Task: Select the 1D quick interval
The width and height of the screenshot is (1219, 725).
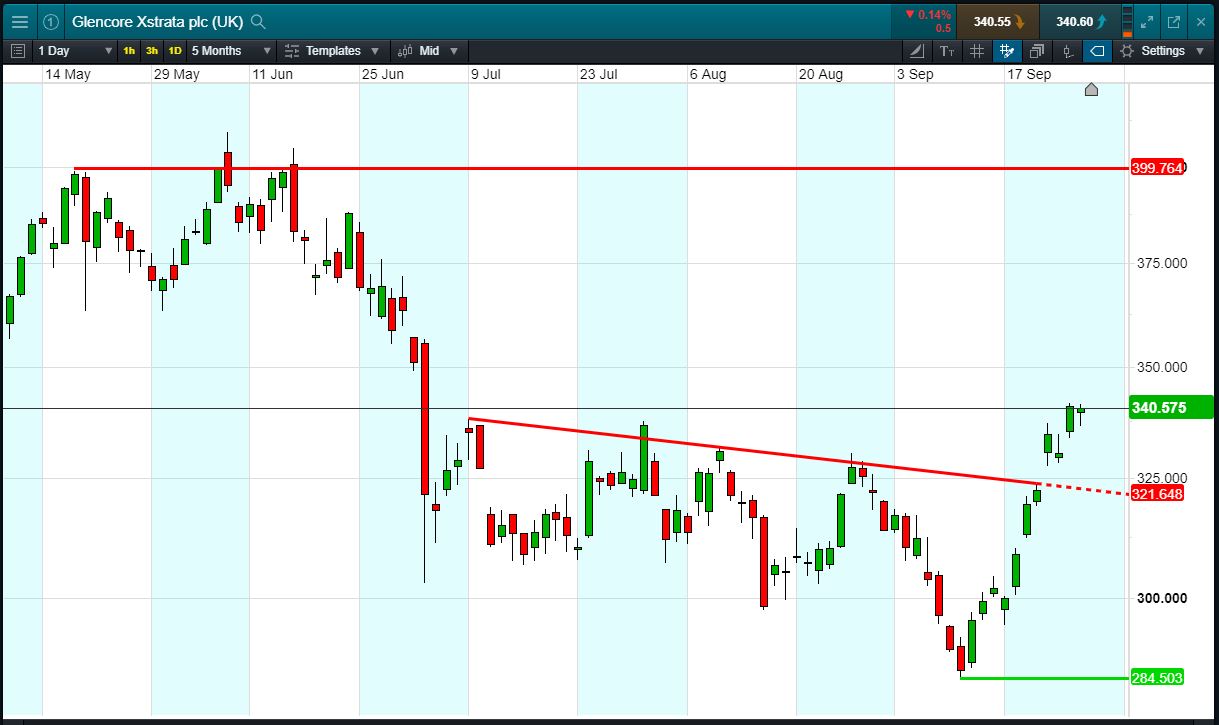Action: tap(174, 51)
